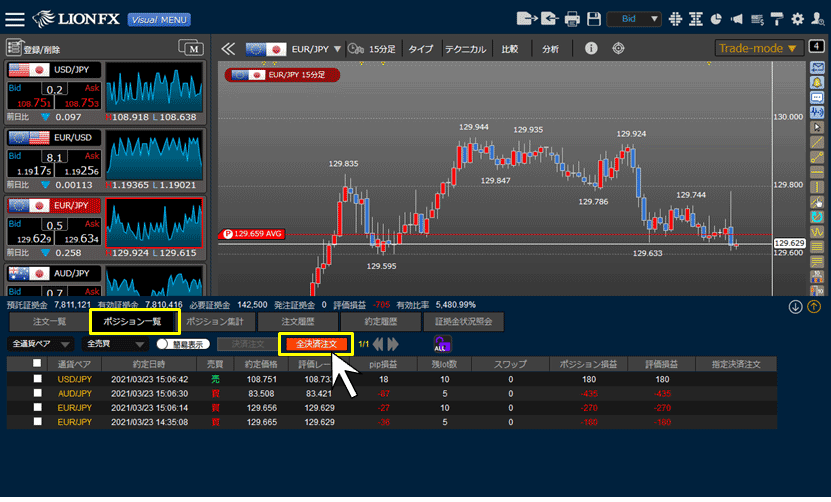The height and width of the screenshot is (502, 831).
Task: Click the cyan refresh circle tool
Action: pyautogui.click(x=817, y=217)
